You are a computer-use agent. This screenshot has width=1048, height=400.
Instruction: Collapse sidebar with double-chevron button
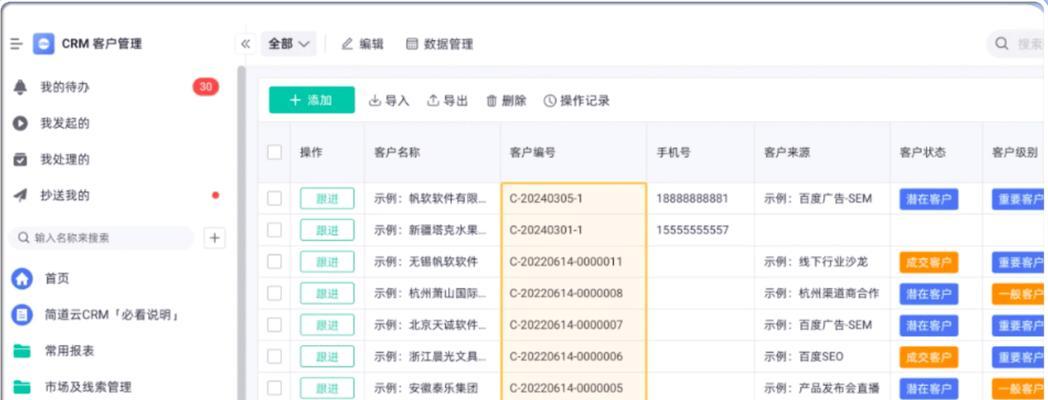pos(245,44)
